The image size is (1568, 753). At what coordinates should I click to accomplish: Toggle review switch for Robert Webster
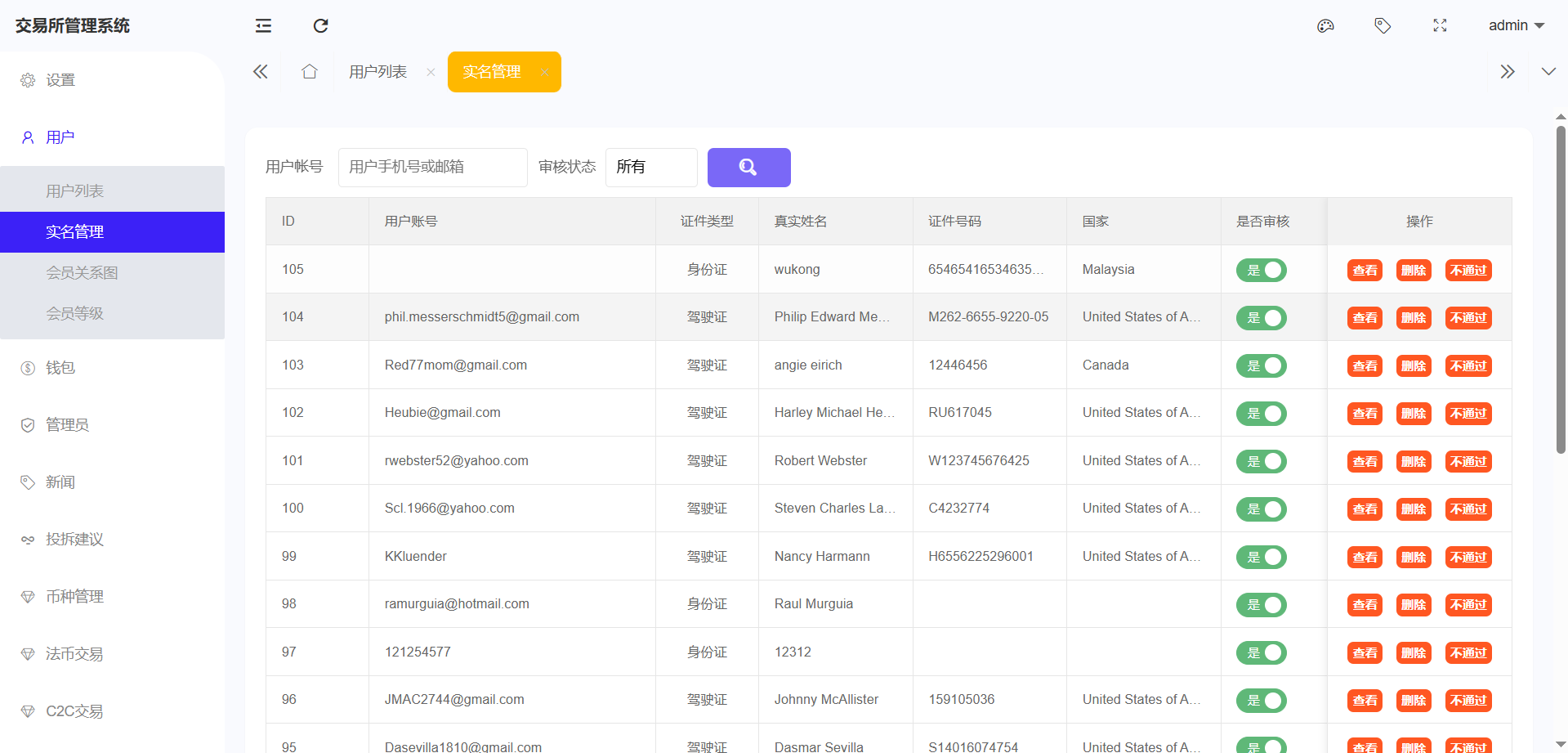coord(1261,461)
